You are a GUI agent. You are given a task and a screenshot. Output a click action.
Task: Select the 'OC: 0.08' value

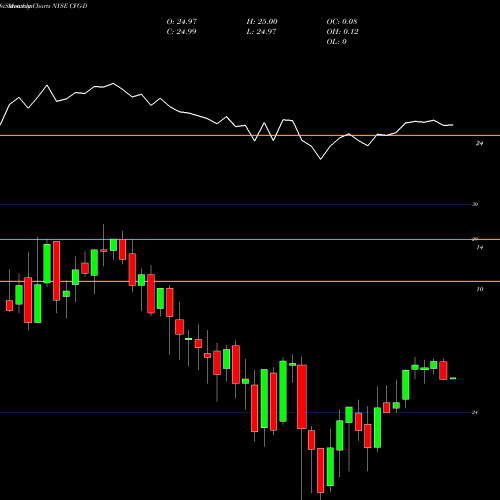(342, 22)
